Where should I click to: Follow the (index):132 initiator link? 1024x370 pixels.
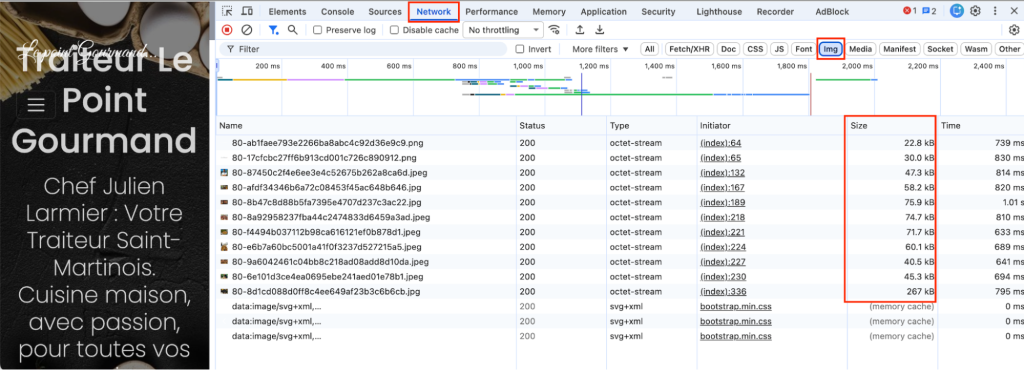722,173
